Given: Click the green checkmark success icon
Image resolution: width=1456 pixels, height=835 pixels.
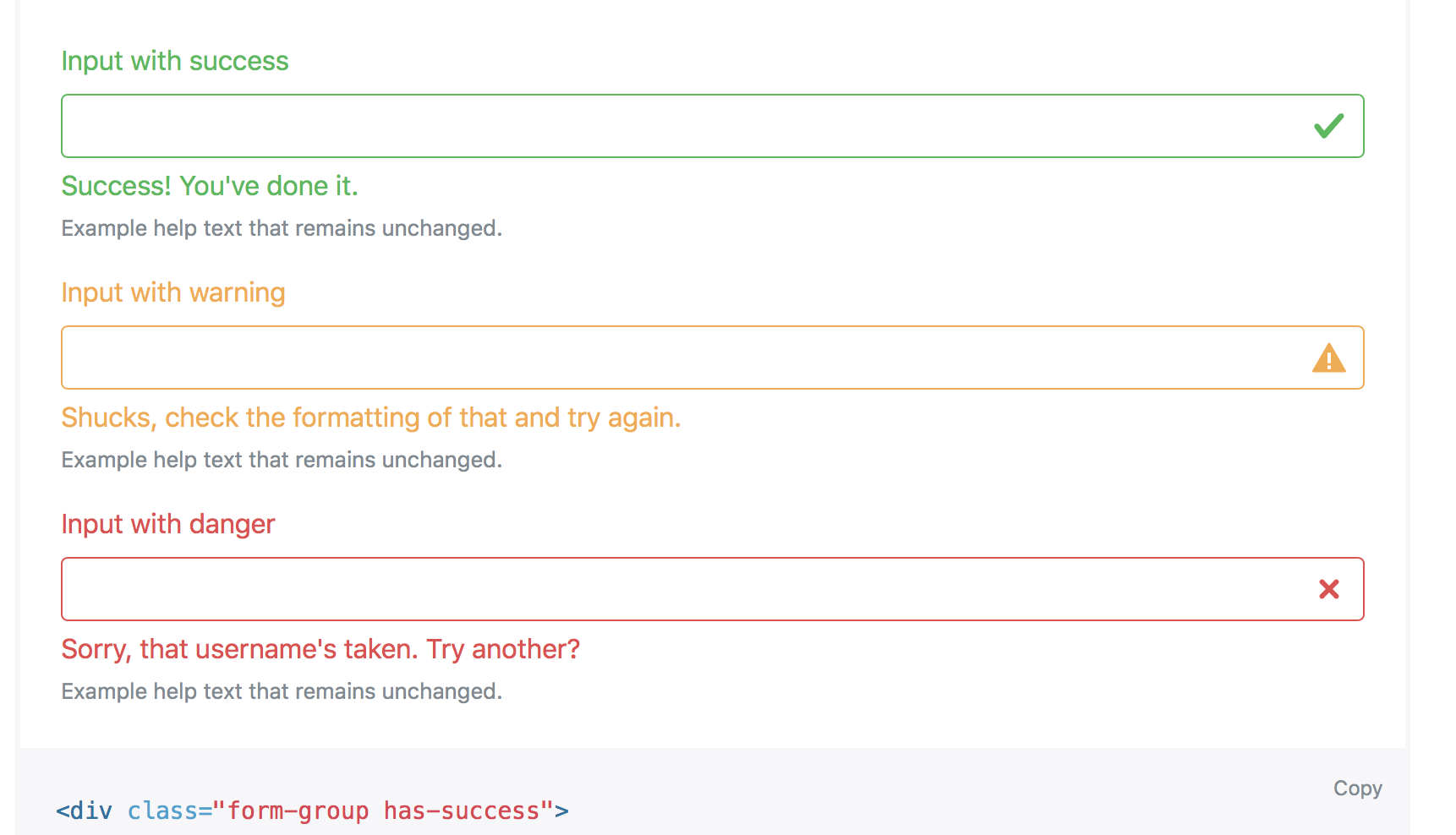Looking at the screenshot, I should pos(1329,126).
